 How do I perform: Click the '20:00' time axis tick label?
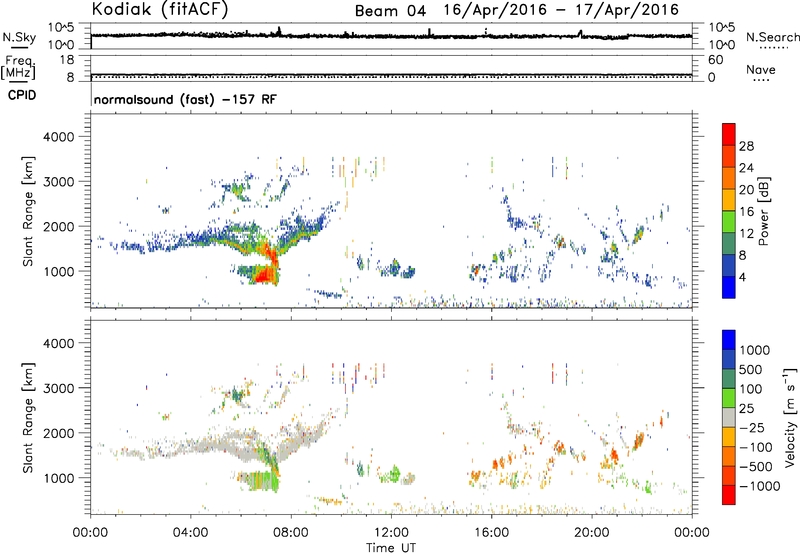click(x=592, y=533)
